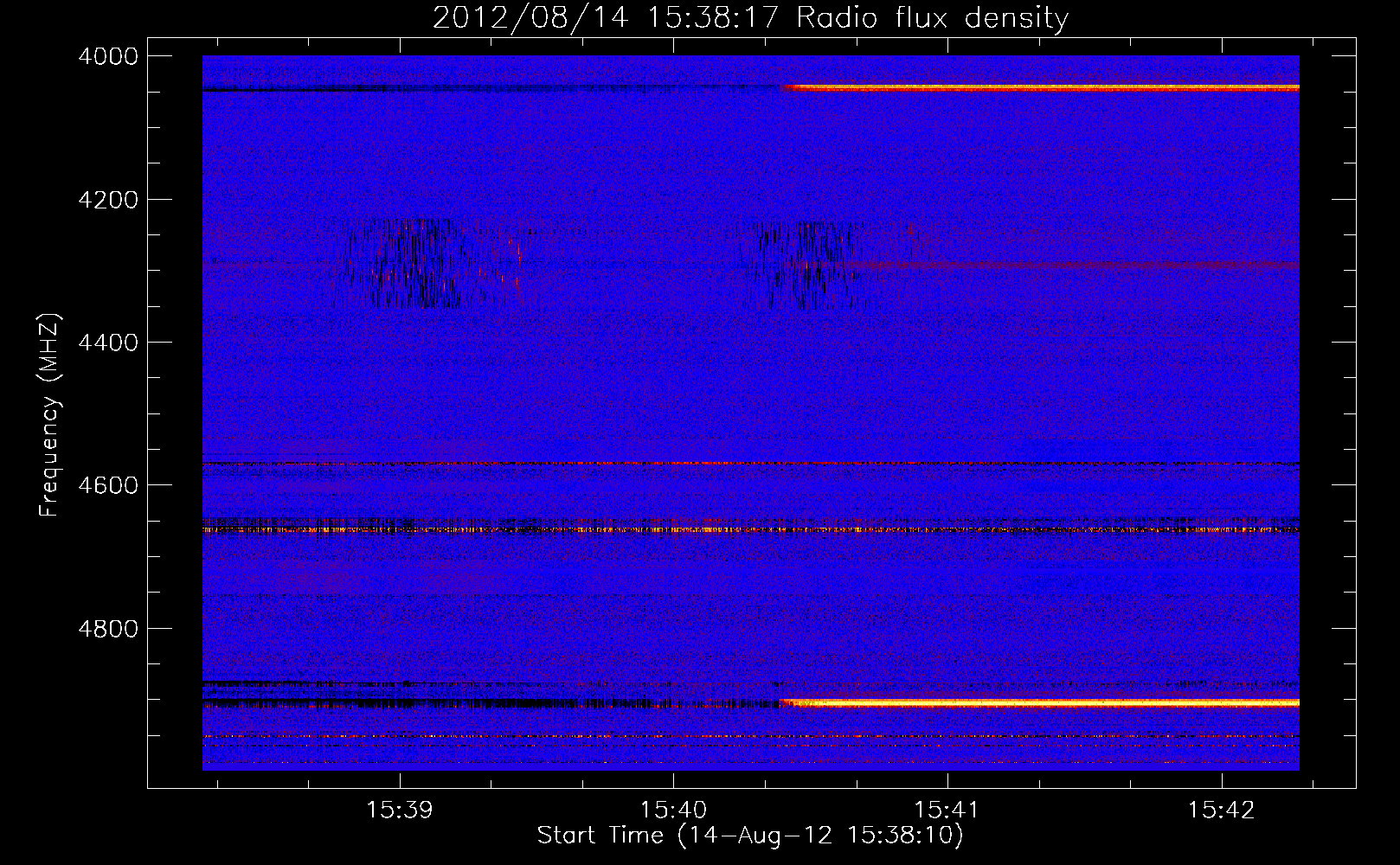Viewport: 1400px width, 865px height.
Task: Select the 4200 frequency axis label
Action: point(107,200)
